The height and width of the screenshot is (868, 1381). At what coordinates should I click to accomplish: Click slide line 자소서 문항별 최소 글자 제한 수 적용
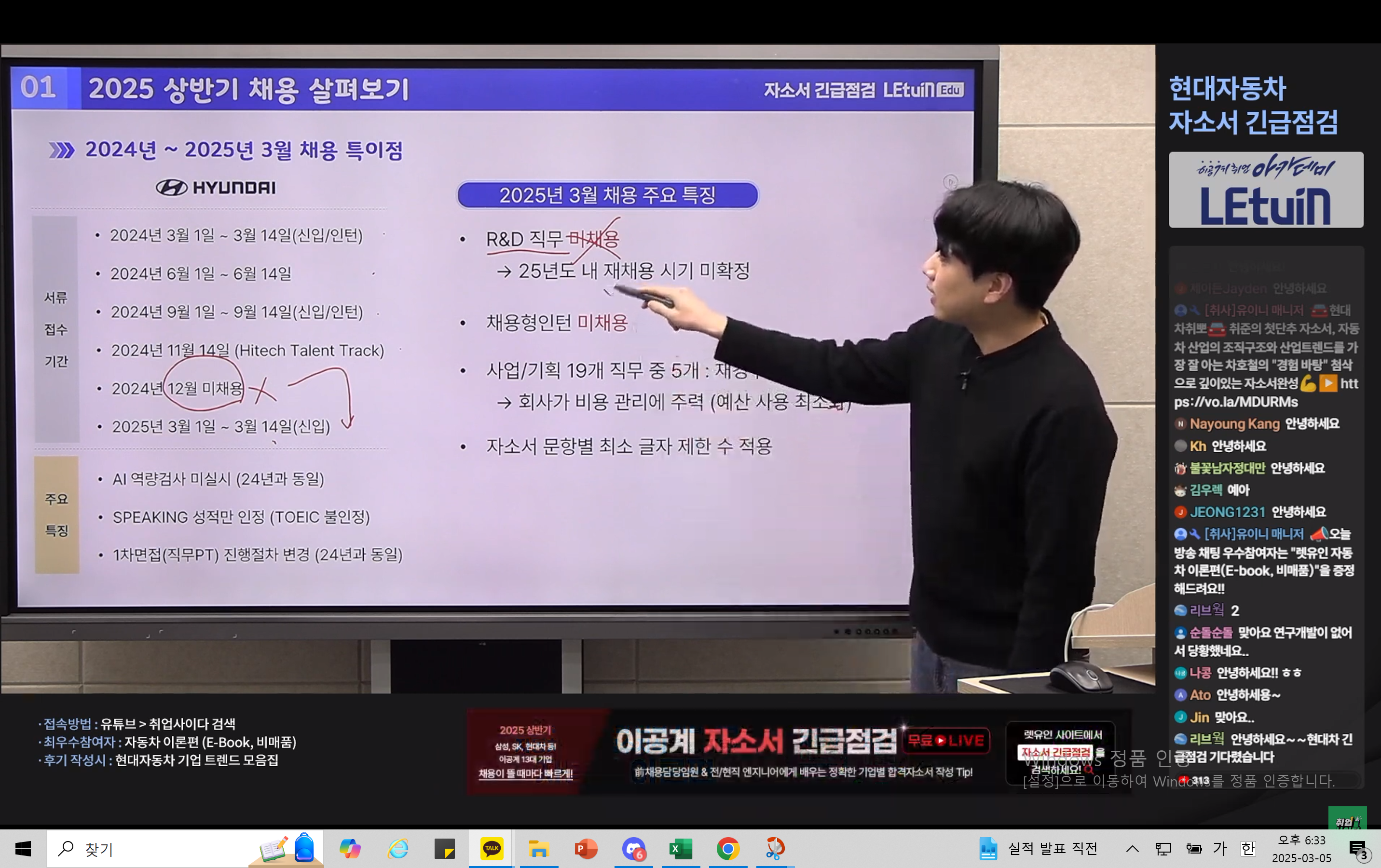[629, 446]
